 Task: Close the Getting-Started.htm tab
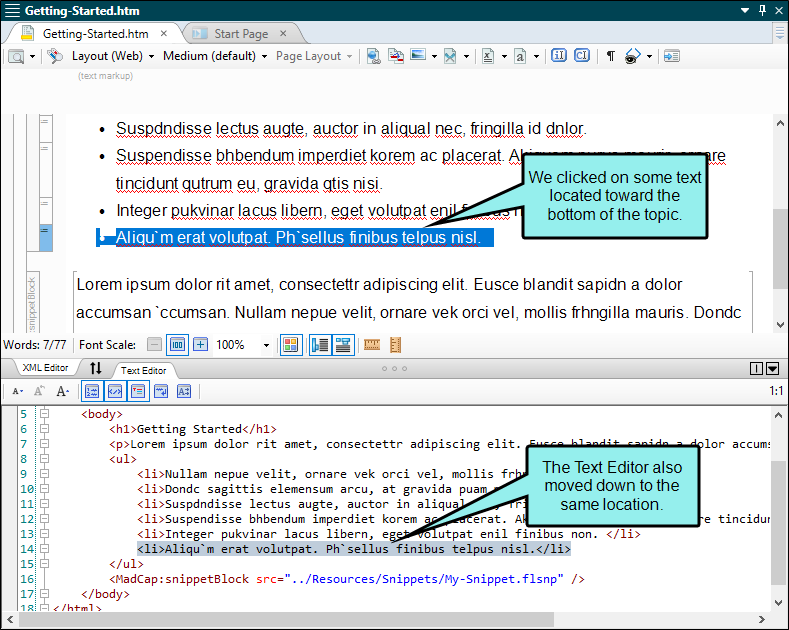[164, 34]
